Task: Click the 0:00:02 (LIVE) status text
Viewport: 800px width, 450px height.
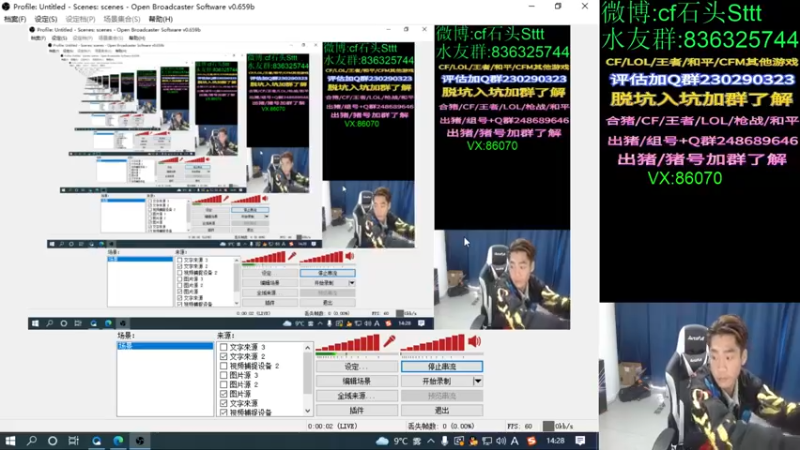Action: (333, 426)
